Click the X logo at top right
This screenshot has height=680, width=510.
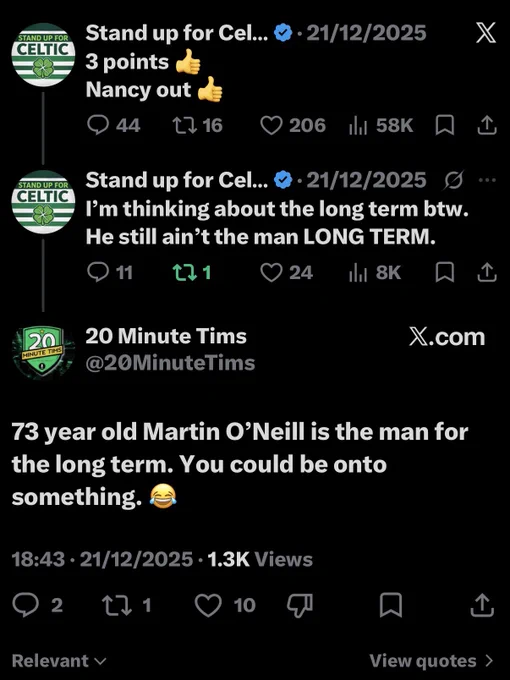point(486,33)
